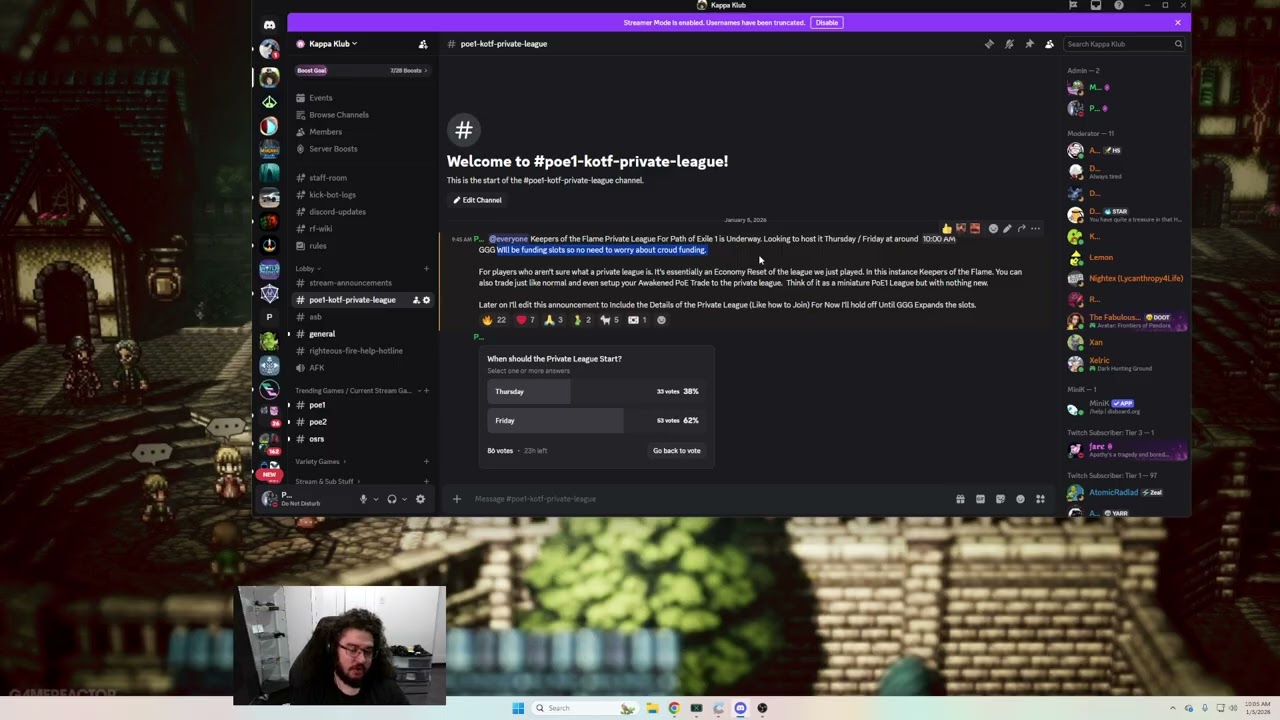
Task: Open File Explorer from the taskbar
Action: pyautogui.click(x=652, y=708)
